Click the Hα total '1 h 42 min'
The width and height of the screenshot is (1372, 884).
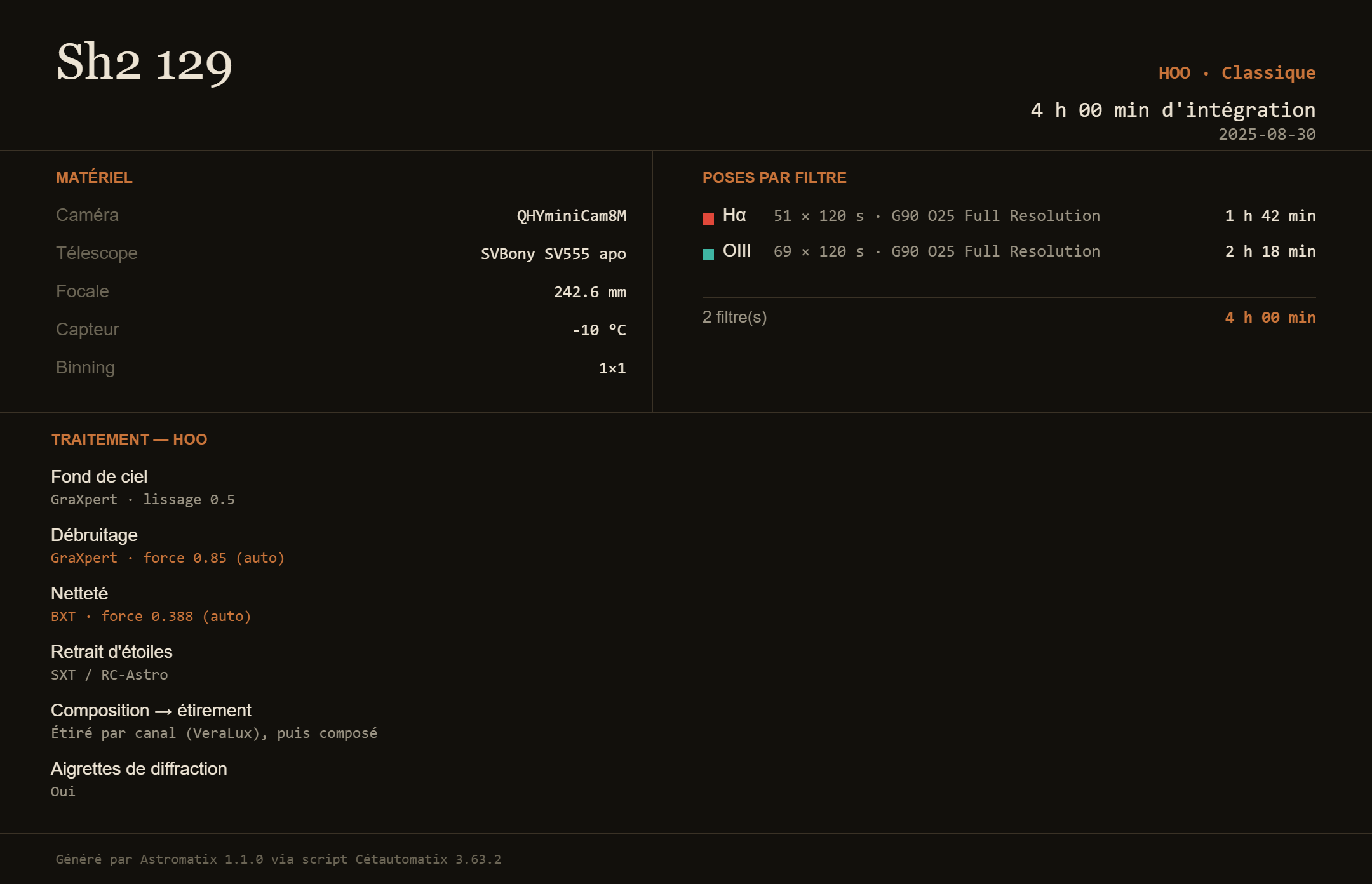point(1270,216)
